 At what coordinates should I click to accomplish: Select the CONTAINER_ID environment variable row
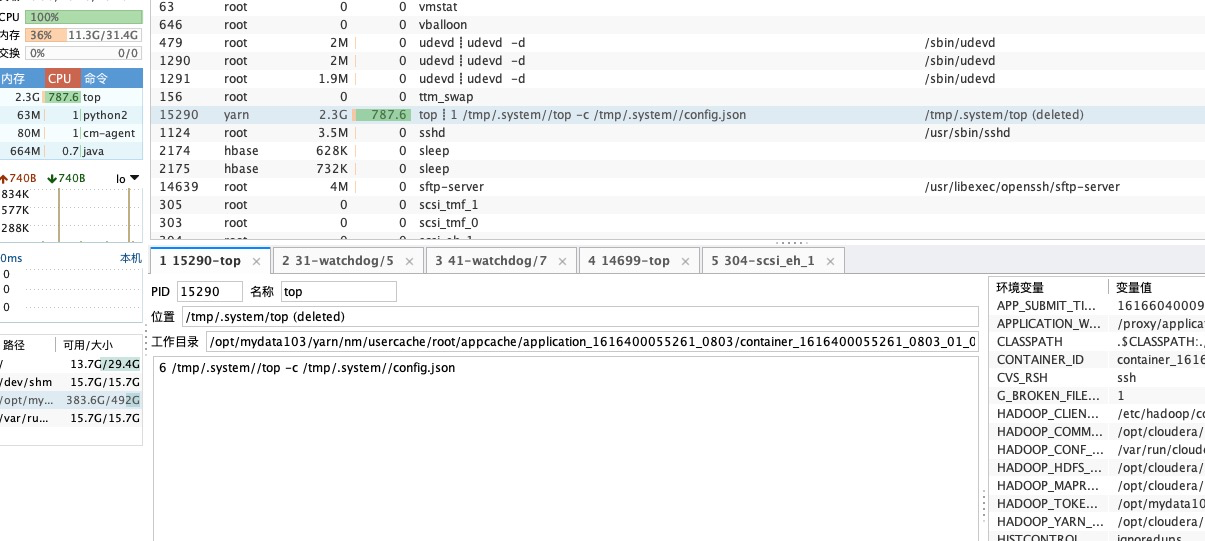1097,359
